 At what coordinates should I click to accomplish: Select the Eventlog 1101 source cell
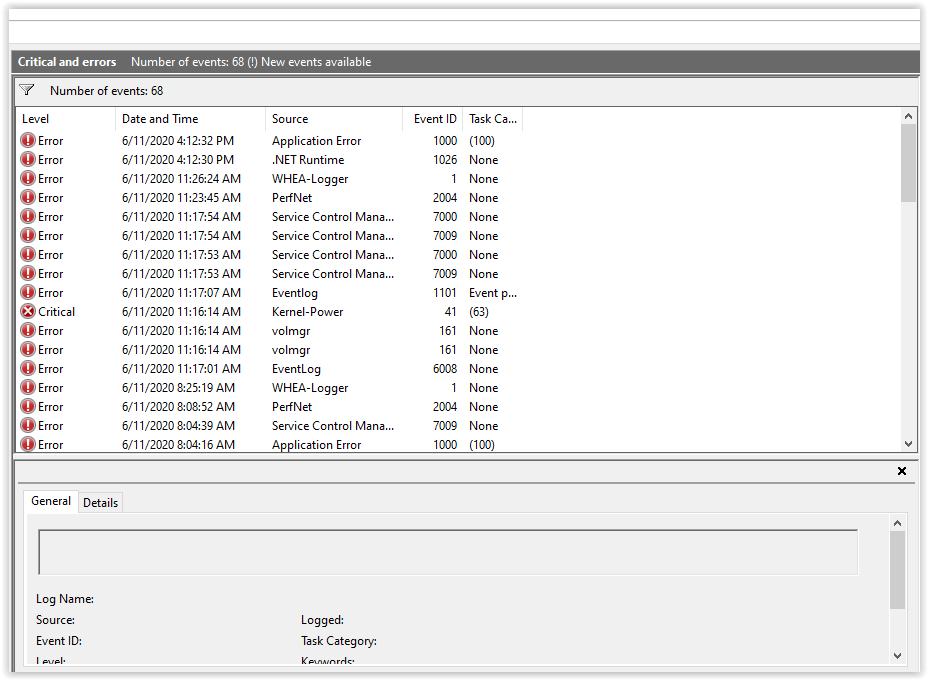coord(295,292)
